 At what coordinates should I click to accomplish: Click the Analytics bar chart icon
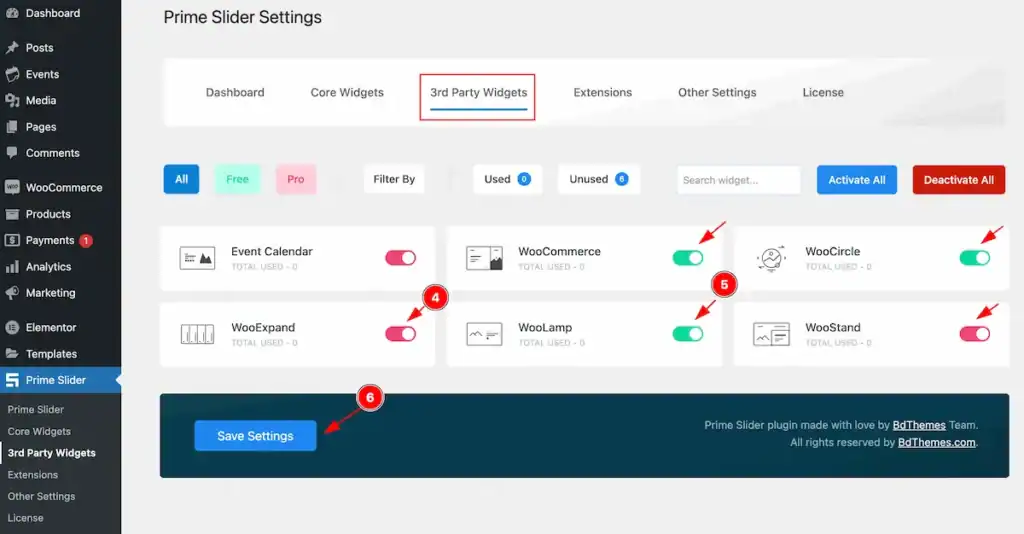12,266
